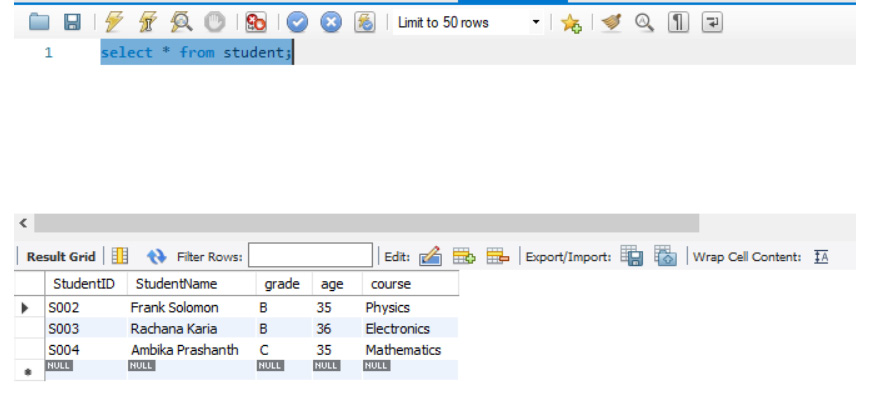Click NULL cell under course
The height and width of the screenshot is (418, 870).
[x=410, y=370]
